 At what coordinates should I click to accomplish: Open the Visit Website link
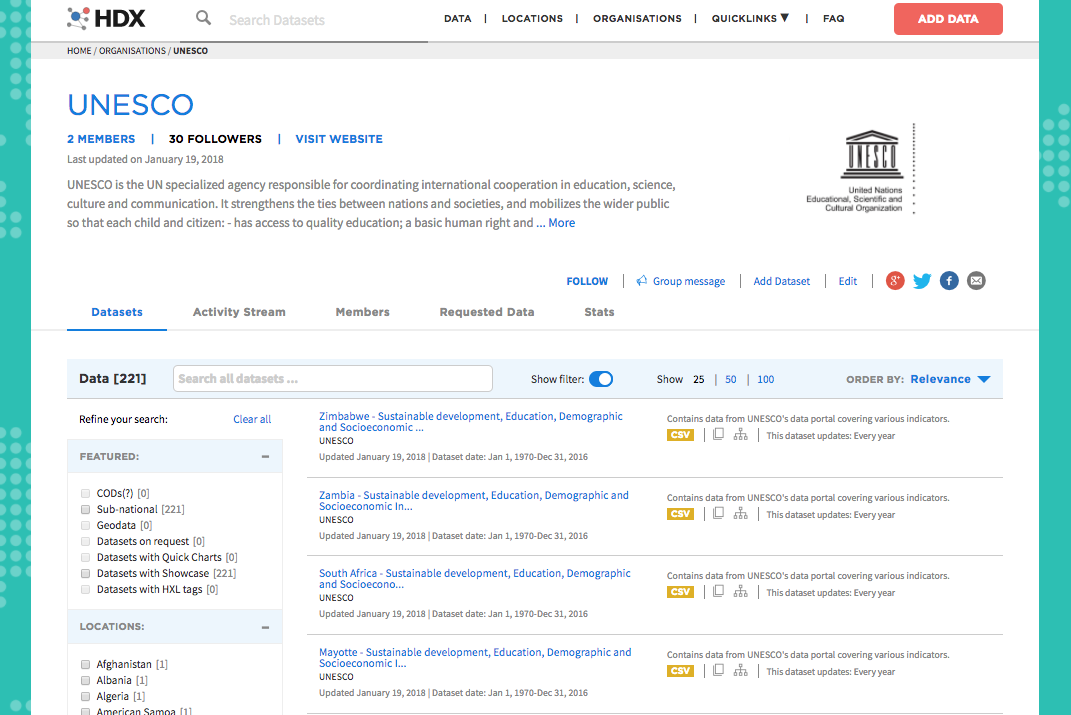pos(338,139)
